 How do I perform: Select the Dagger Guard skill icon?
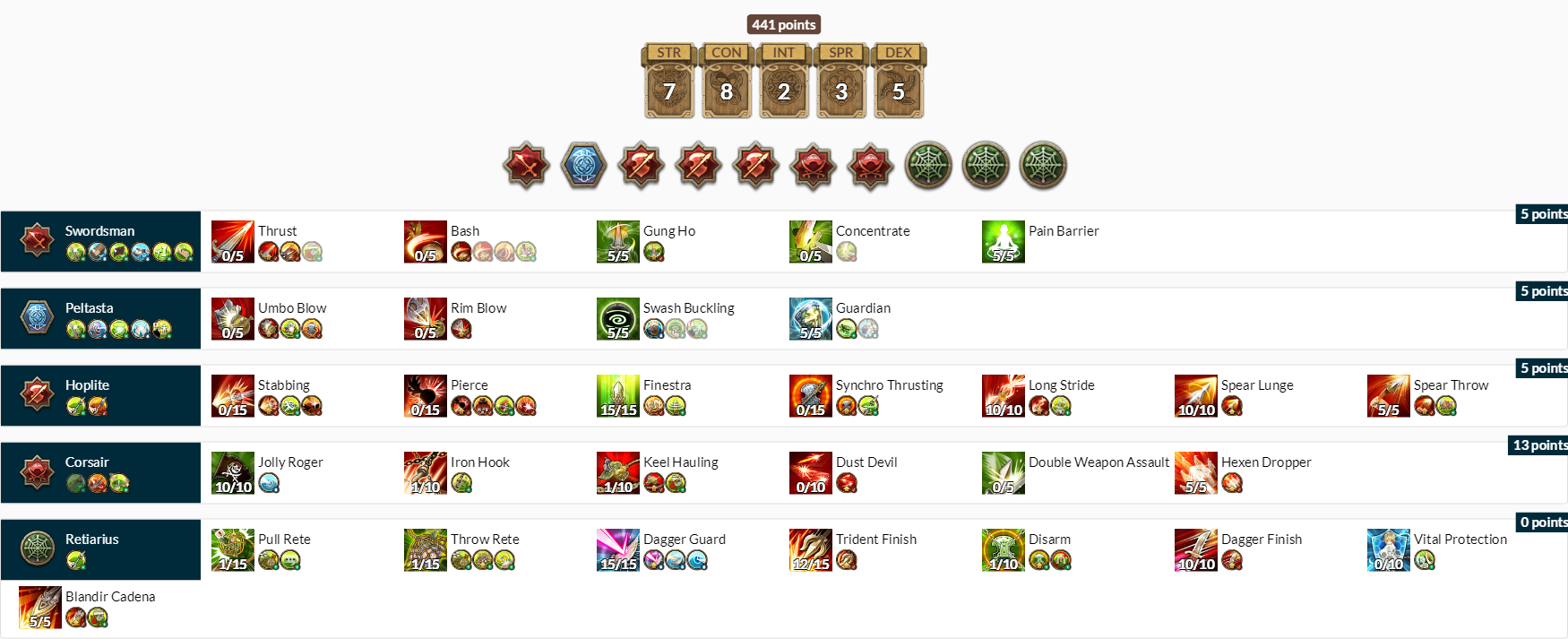pos(618,550)
